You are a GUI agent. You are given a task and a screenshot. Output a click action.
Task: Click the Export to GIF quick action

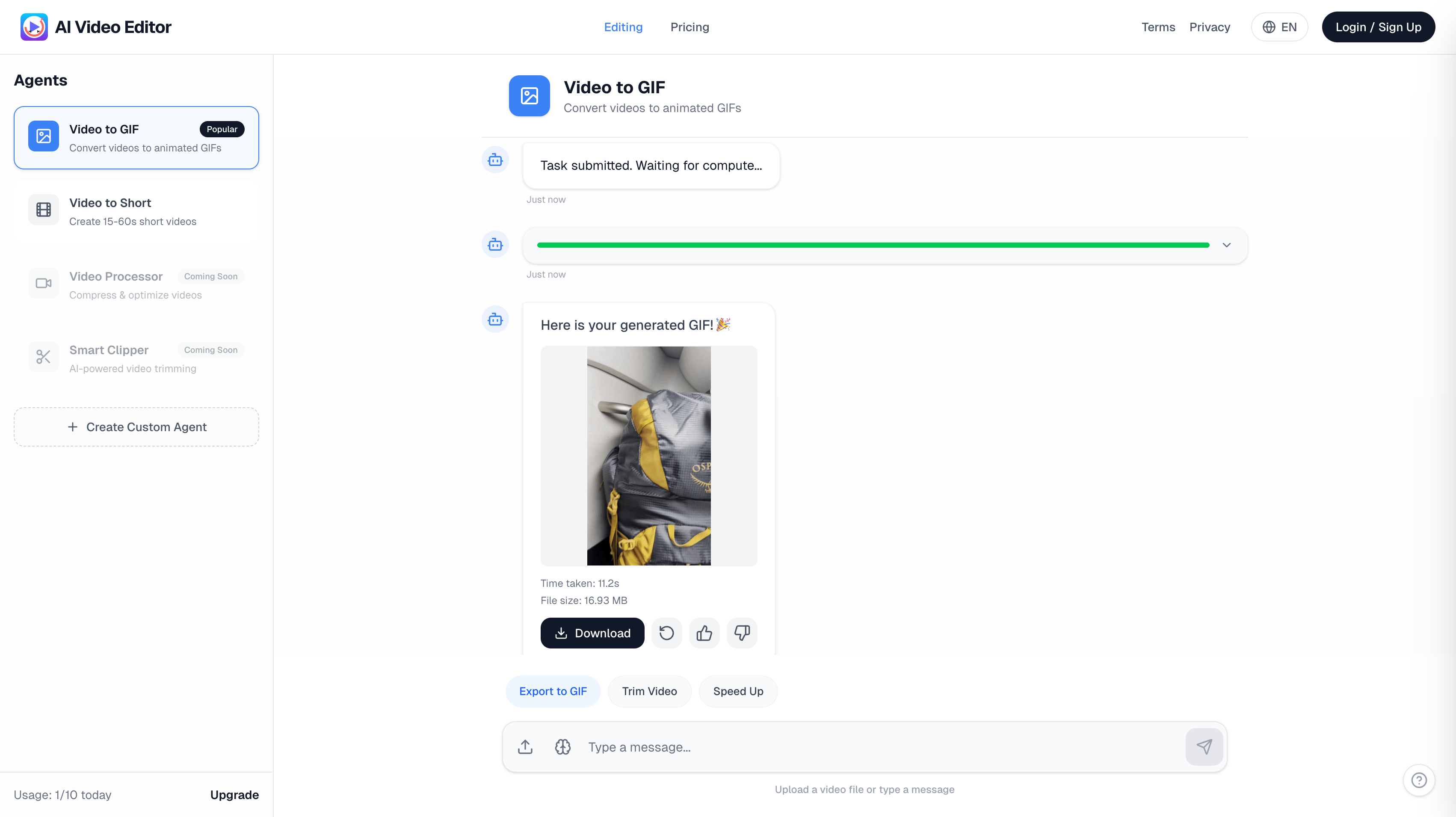coord(553,691)
